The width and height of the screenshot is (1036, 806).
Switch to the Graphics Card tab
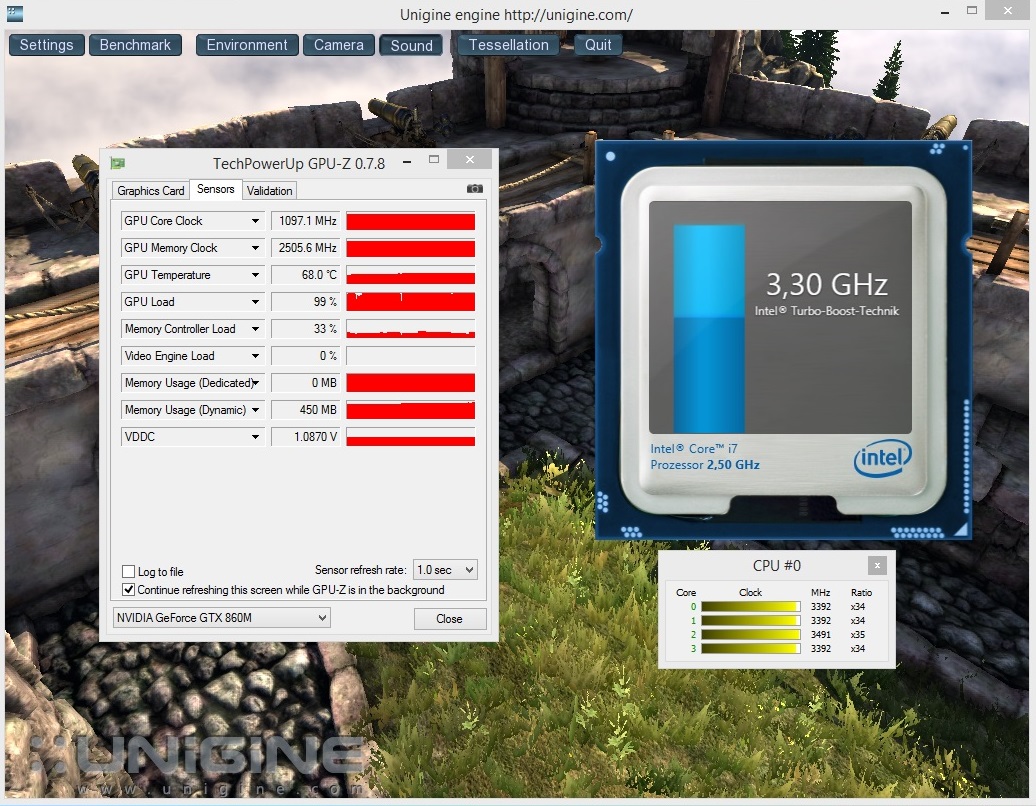tap(151, 190)
